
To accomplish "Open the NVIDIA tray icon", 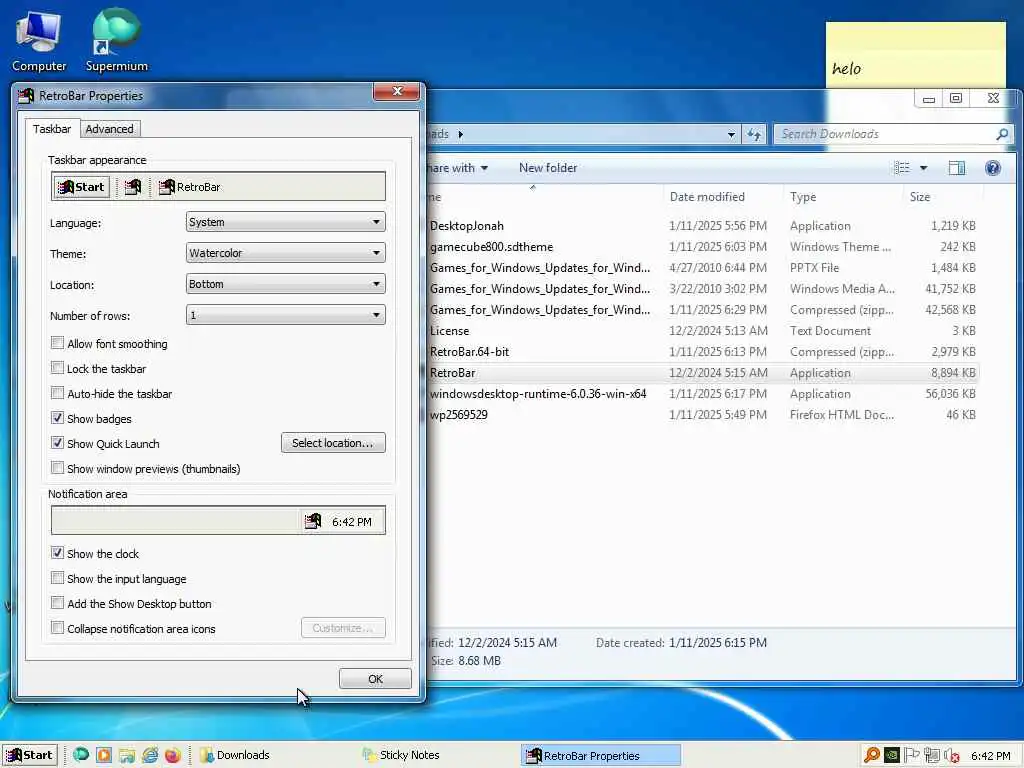I will point(891,756).
